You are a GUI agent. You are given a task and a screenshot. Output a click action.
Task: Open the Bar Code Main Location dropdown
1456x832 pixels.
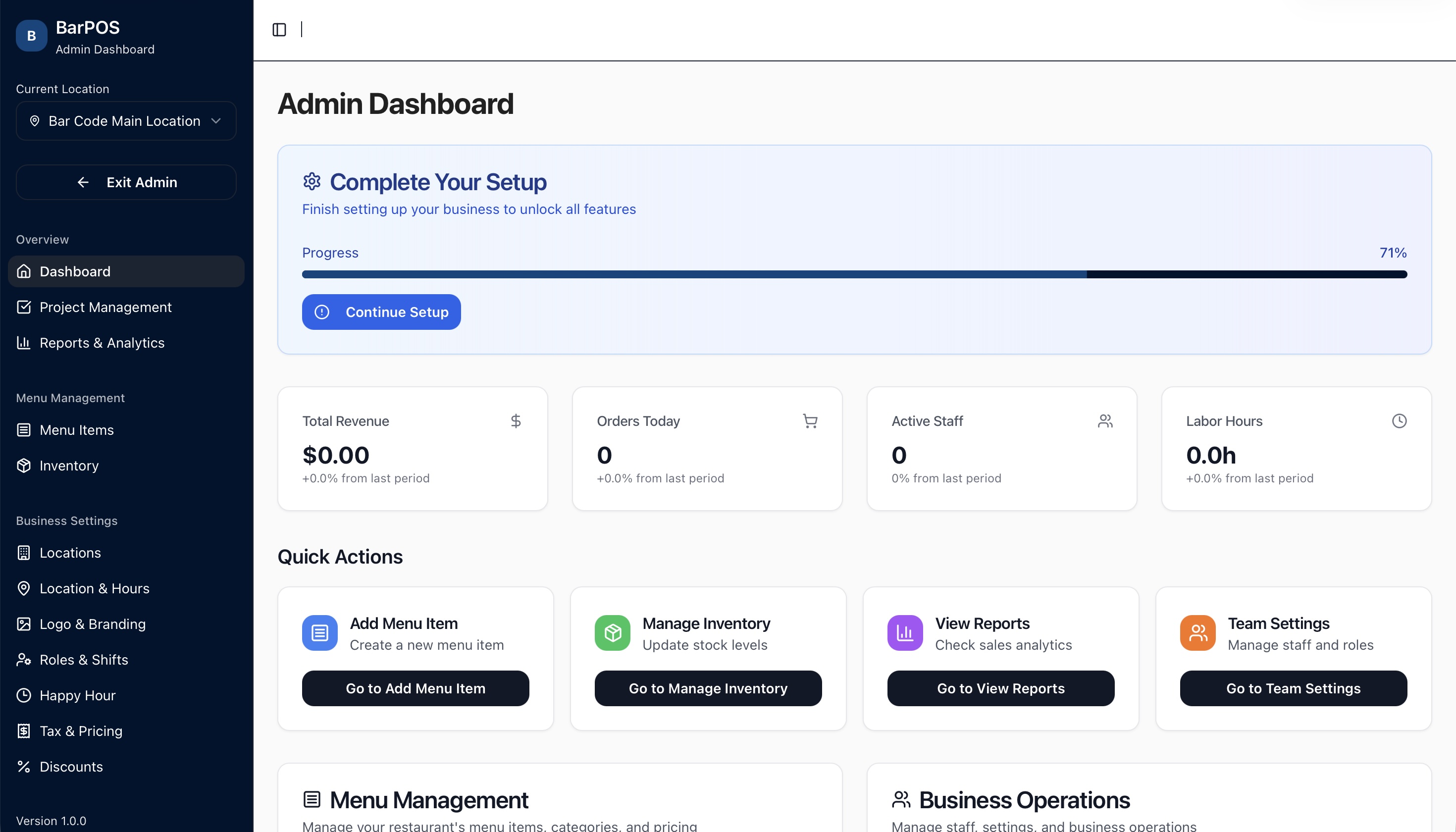[126, 121]
